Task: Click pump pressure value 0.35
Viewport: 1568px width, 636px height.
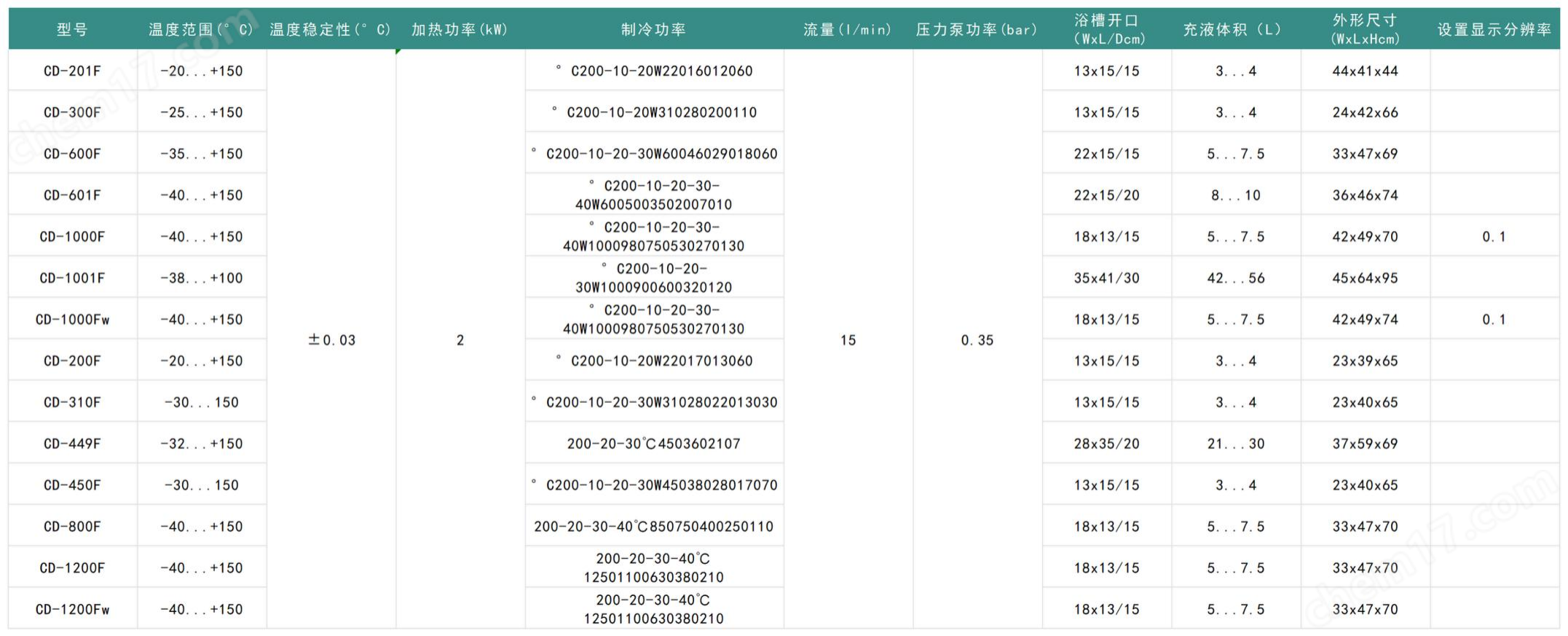Action: pyautogui.click(x=977, y=340)
